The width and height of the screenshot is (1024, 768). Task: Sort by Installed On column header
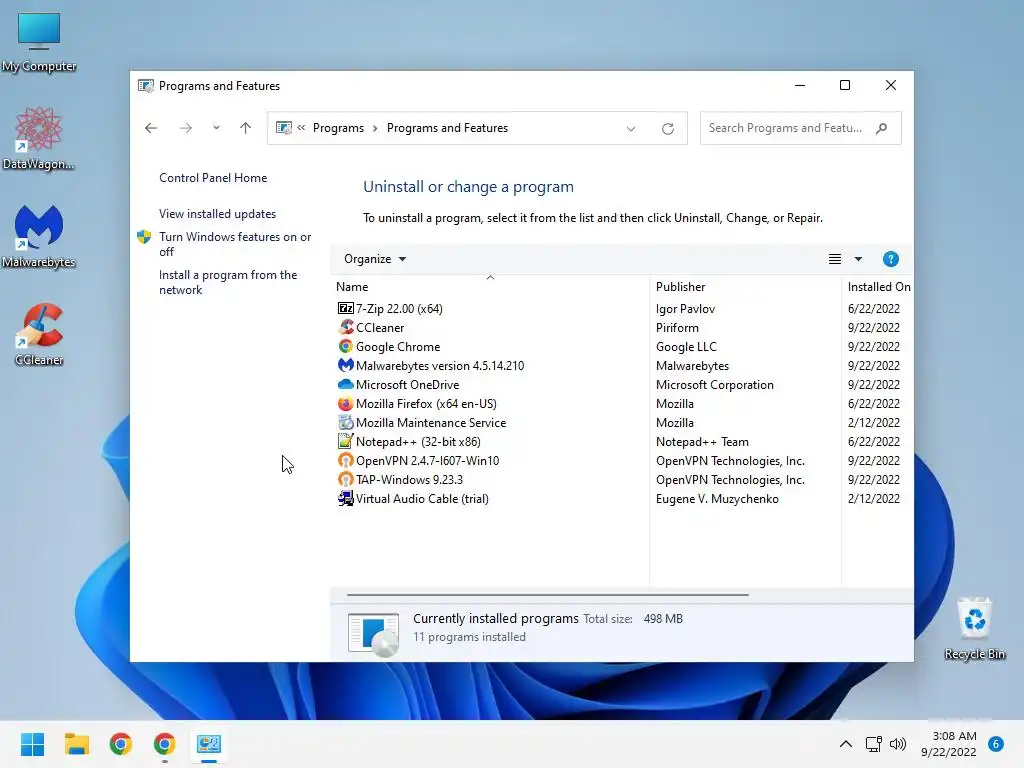point(878,287)
